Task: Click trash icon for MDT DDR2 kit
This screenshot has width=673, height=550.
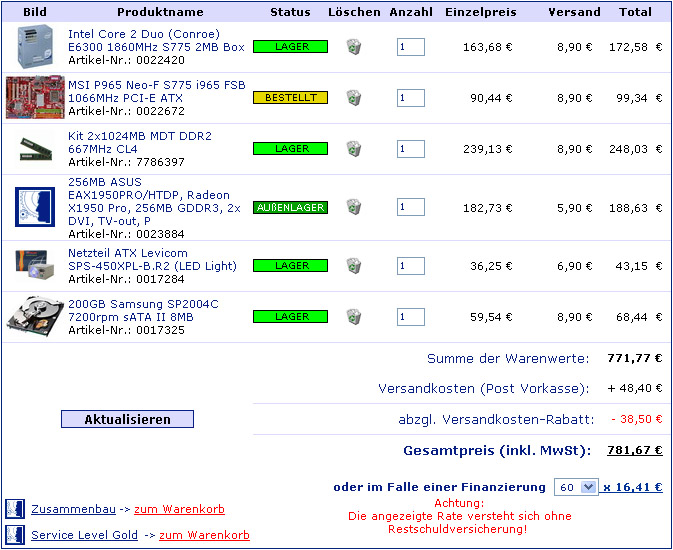Action: tap(354, 149)
